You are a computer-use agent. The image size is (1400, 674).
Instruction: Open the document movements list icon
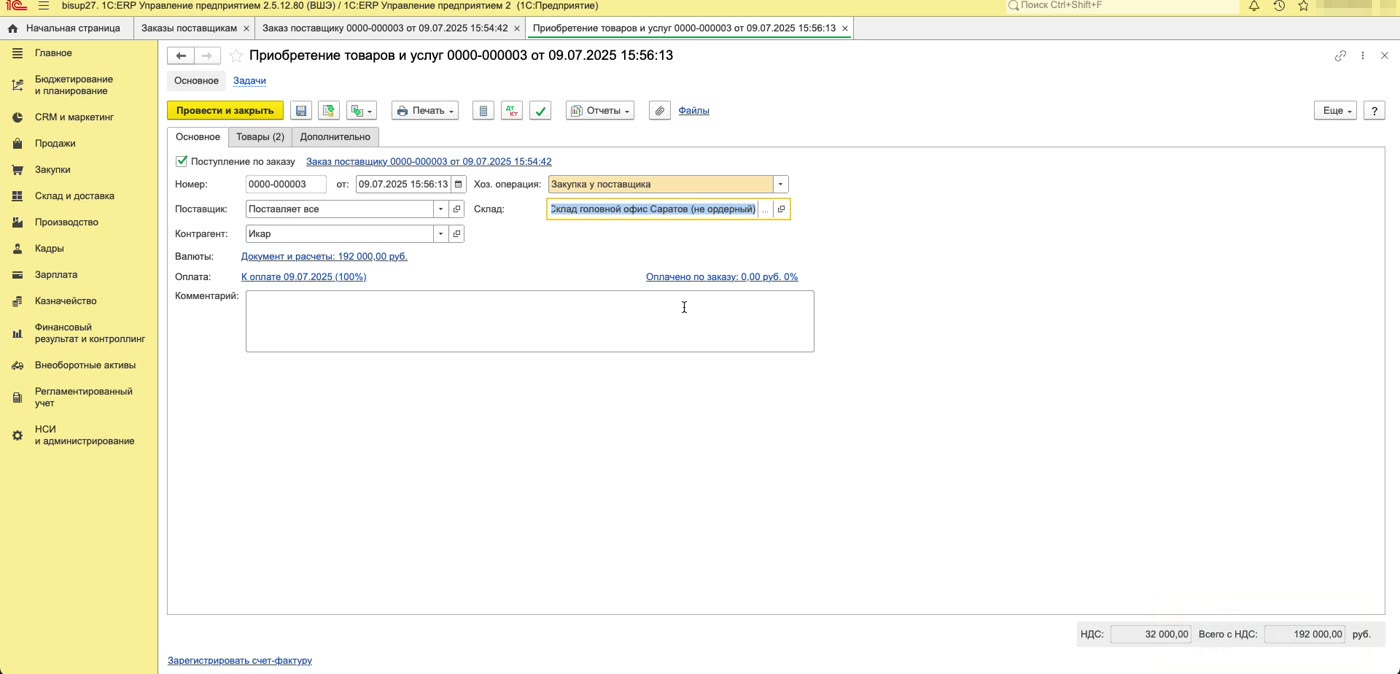point(483,111)
